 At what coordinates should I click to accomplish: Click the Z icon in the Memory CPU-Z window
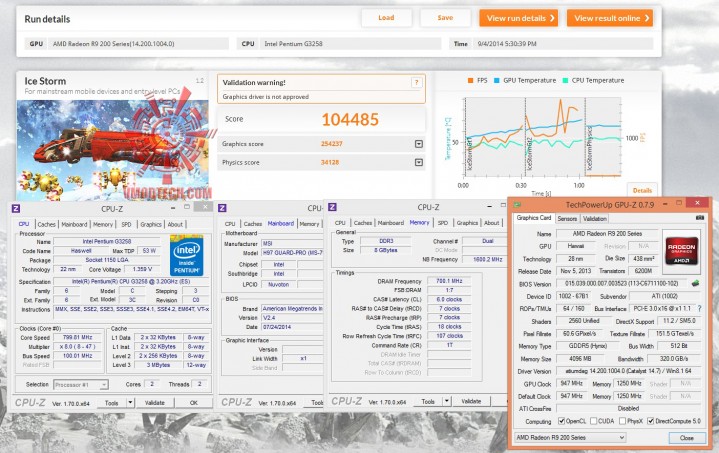tap(332, 207)
